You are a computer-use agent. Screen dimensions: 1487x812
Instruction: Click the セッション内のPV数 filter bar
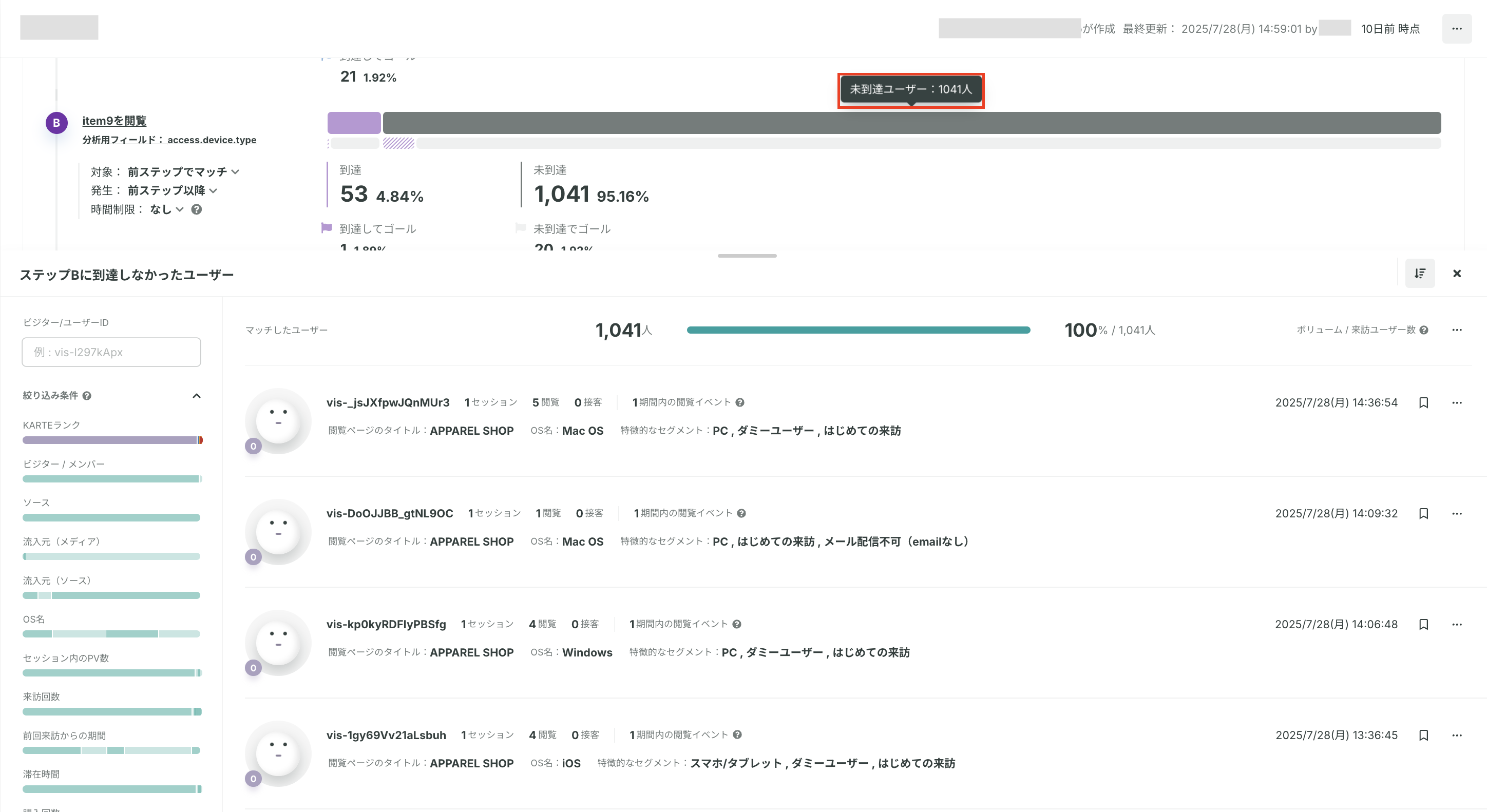click(x=112, y=673)
